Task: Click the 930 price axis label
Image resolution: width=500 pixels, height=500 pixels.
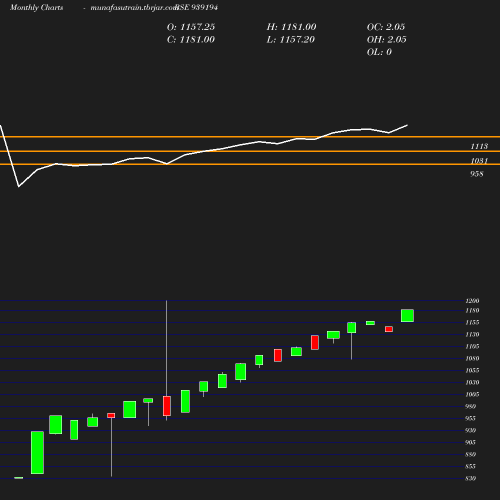Action: 470,431
